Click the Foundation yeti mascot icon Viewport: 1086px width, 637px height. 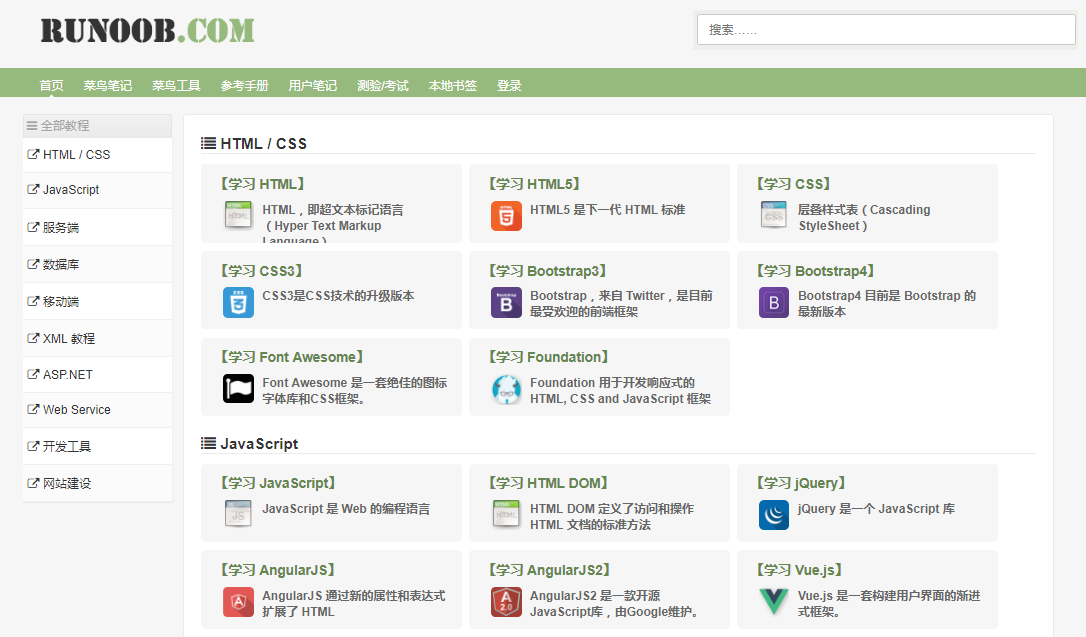click(506, 389)
